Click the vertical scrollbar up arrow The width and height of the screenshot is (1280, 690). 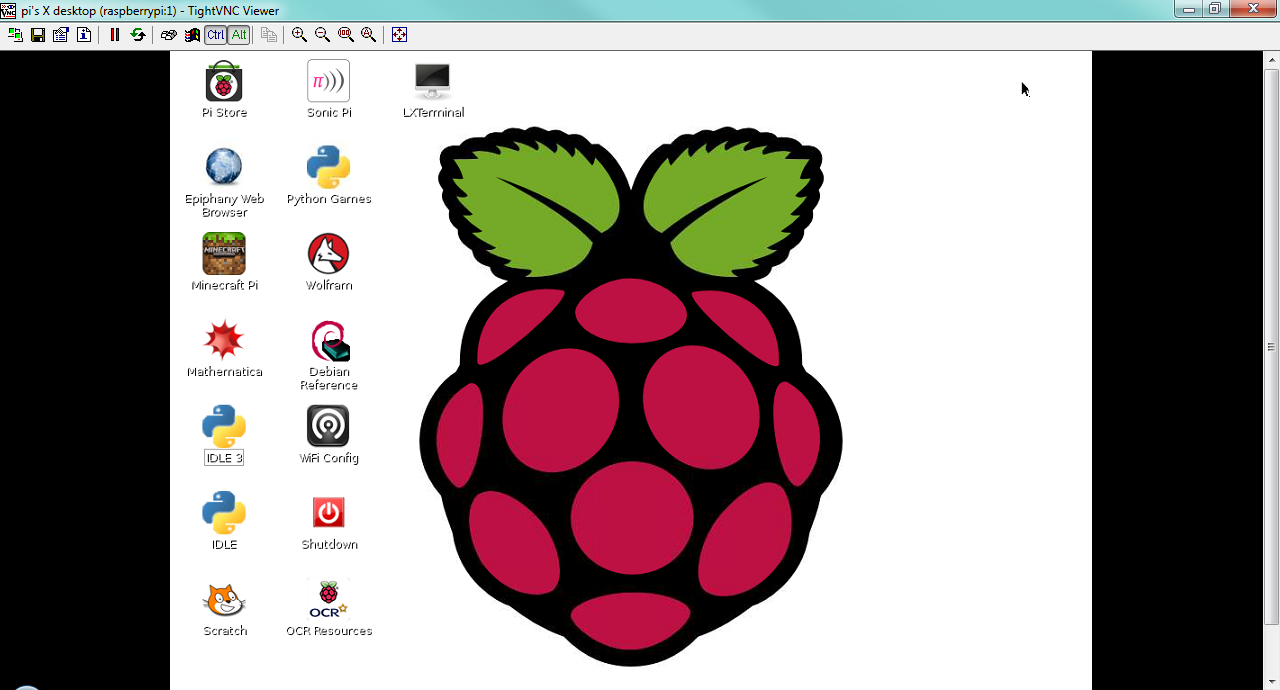1272,60
